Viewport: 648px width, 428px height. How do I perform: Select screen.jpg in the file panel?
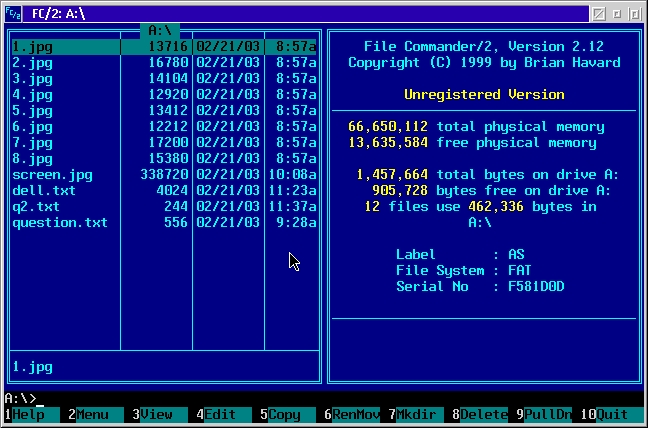click(164, 175)
